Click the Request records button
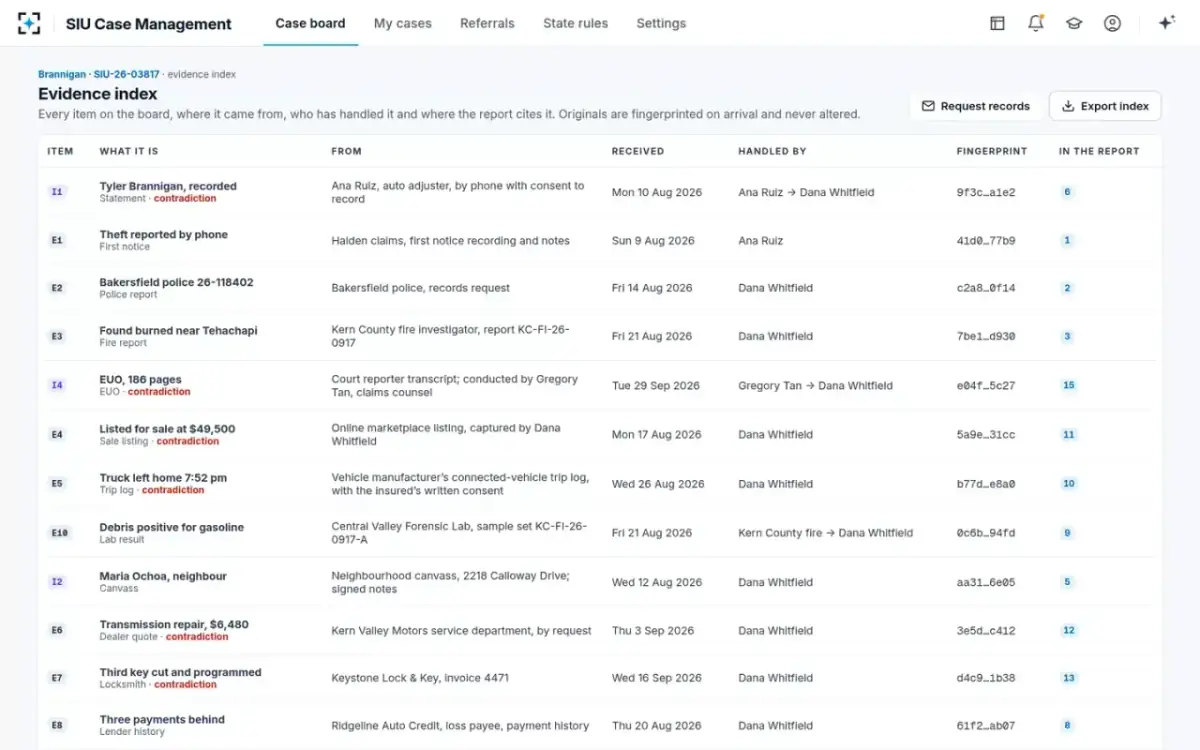The image size is (1200, 750). click(x=975, y=106)
